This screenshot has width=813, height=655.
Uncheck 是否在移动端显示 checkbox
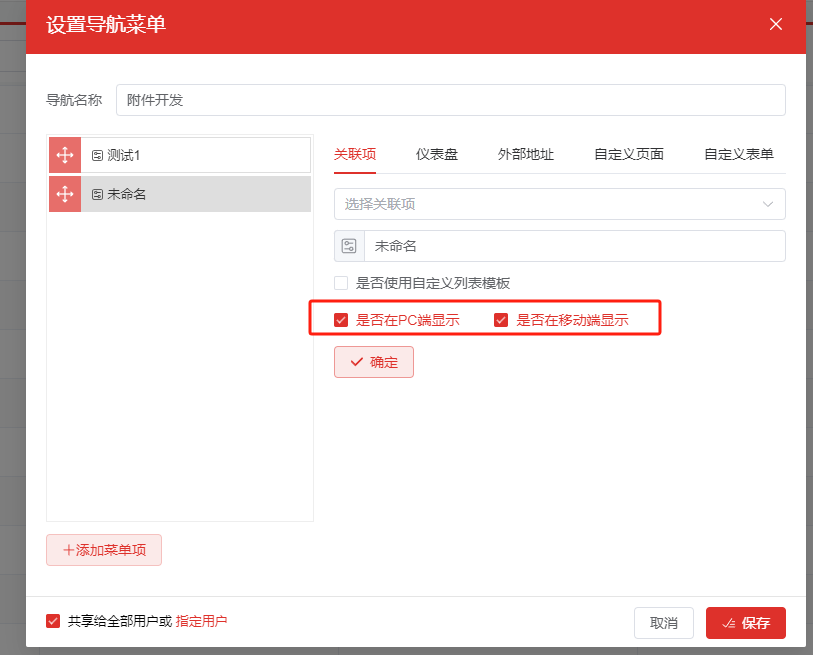pos(502,321)
